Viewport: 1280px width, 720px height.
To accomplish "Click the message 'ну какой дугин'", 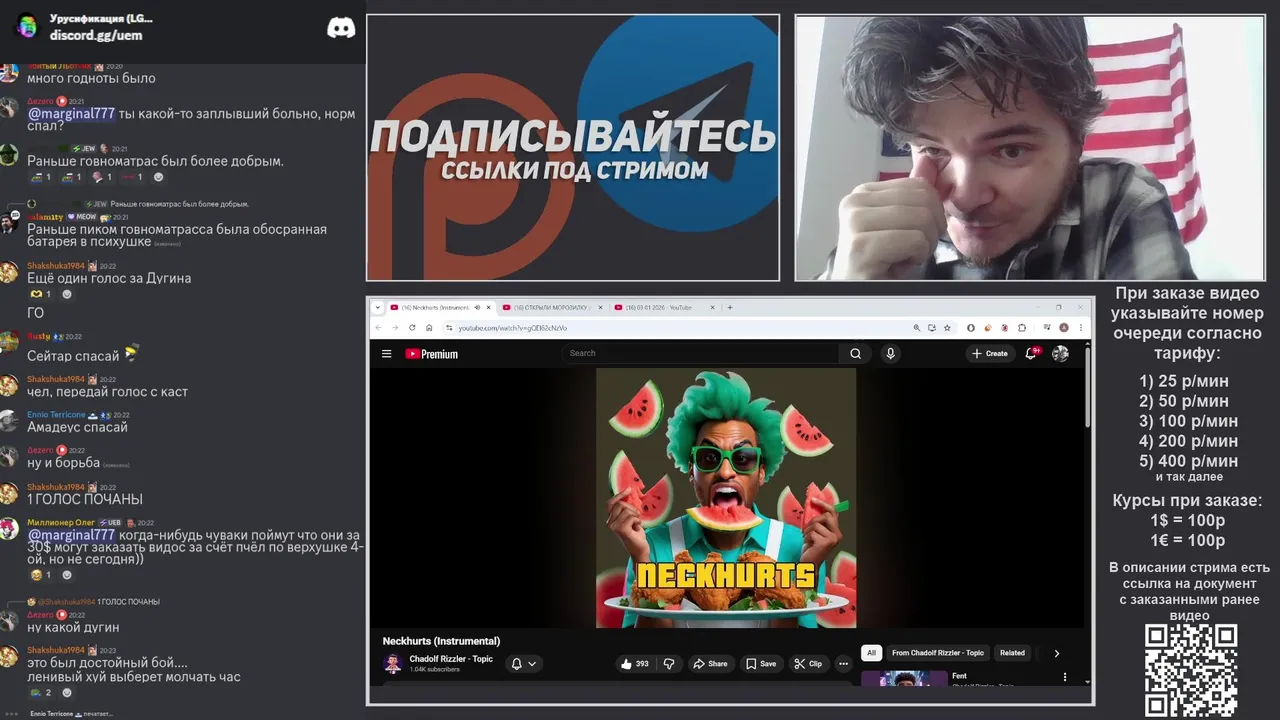I will [x=73, y=627].
